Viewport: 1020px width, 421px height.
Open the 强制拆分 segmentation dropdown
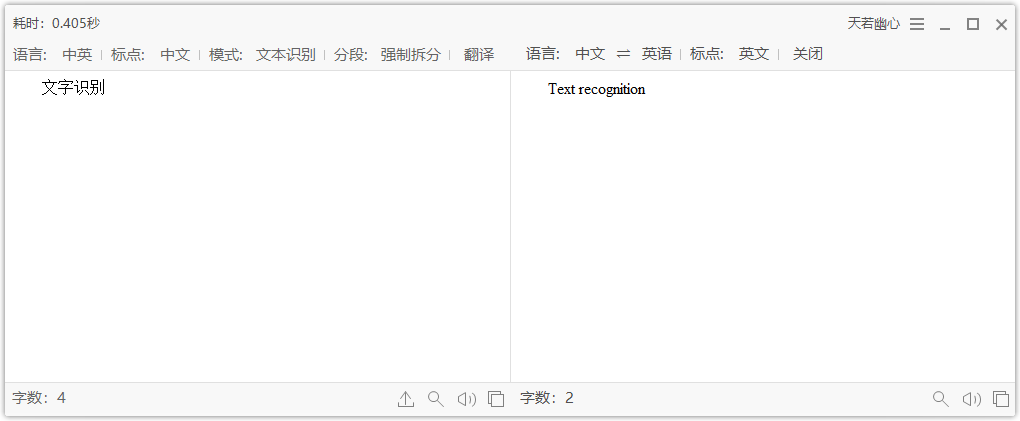tap(410, 54)
